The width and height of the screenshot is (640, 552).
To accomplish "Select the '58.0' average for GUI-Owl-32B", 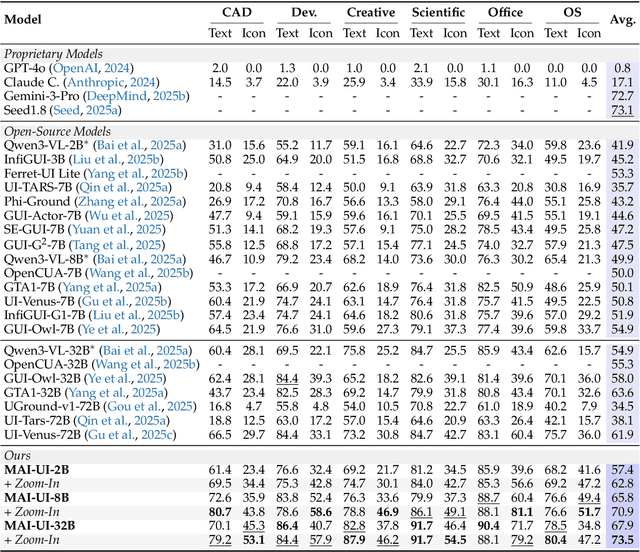I will 622,378.
